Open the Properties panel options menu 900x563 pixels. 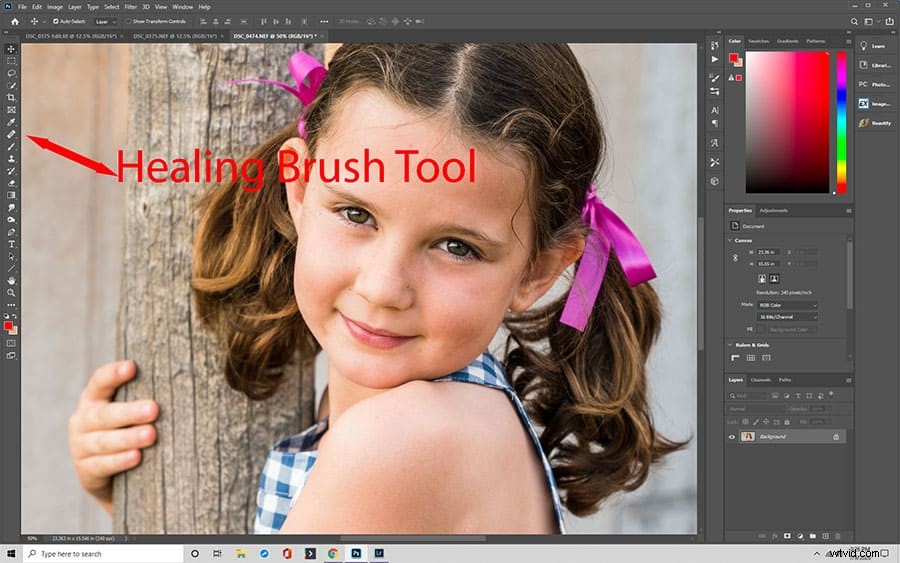point(848,211)
